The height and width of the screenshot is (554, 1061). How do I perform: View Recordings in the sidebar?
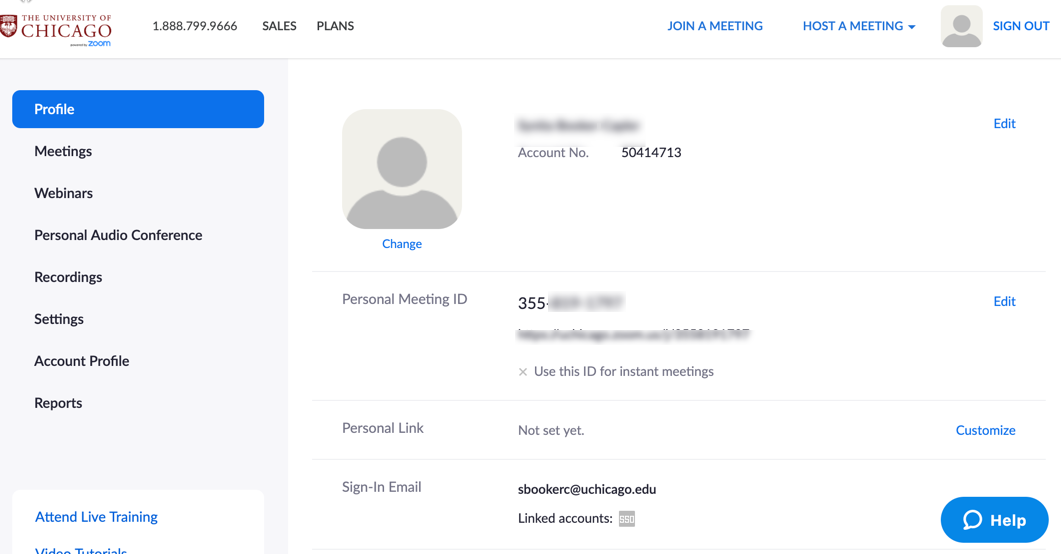coord(68,277)
